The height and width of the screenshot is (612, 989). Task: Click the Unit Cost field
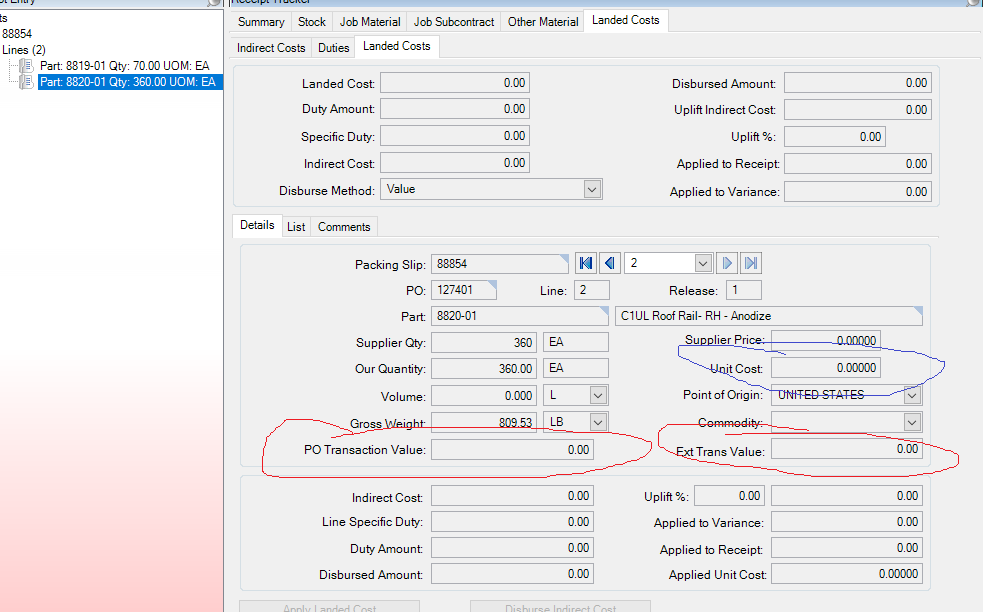point(826,368)
